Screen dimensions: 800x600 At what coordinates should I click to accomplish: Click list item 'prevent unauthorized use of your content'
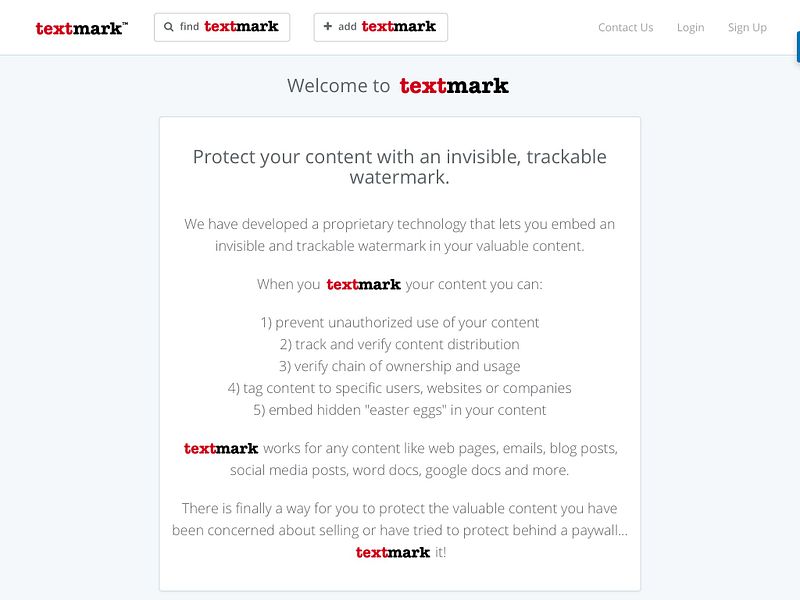[400, 322]
